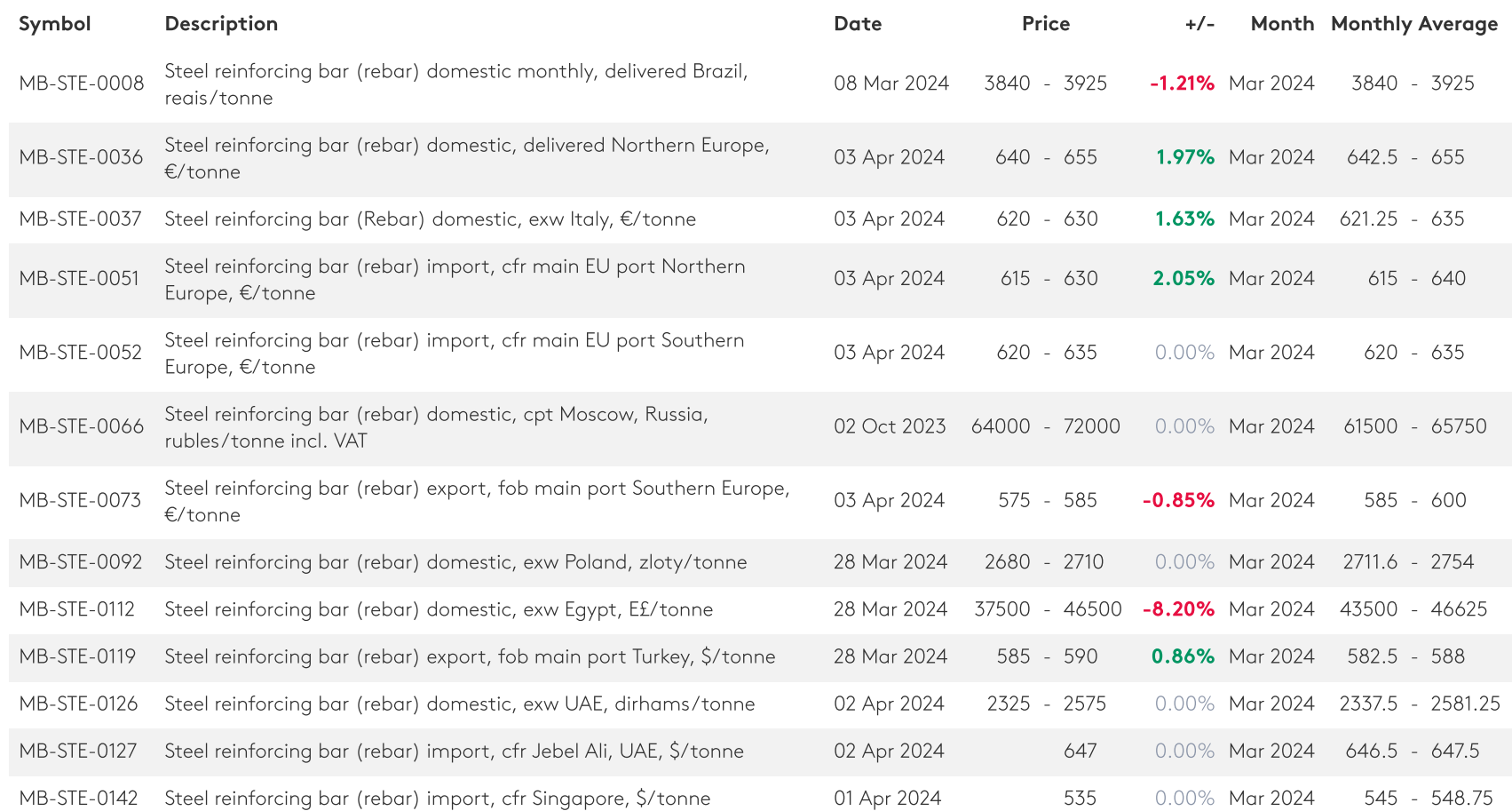Select the Egypt rebar -8.20% change value

1178,609
